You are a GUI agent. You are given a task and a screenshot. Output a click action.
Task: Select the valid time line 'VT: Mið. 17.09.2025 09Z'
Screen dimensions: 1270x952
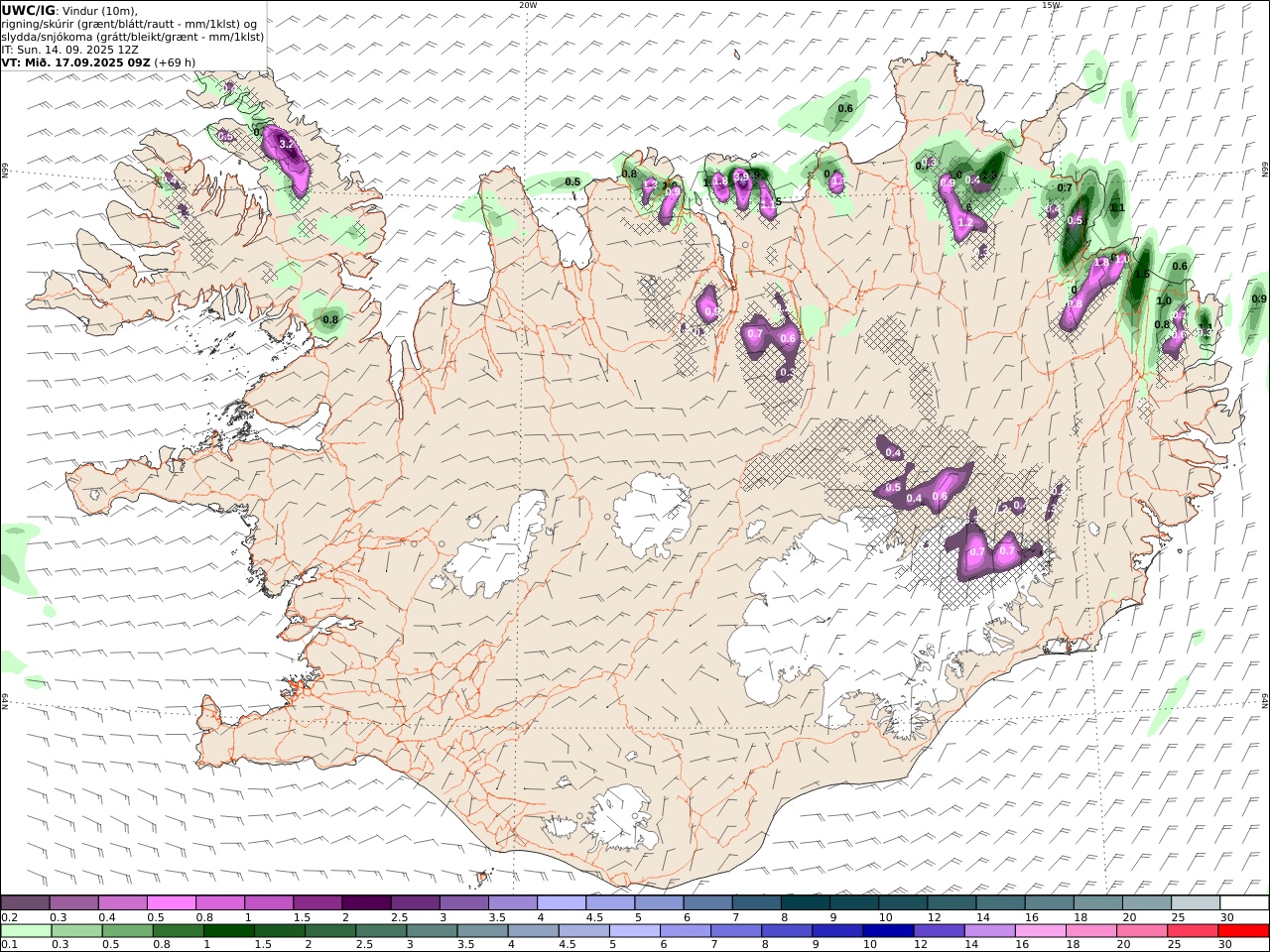tap(76, 61)
